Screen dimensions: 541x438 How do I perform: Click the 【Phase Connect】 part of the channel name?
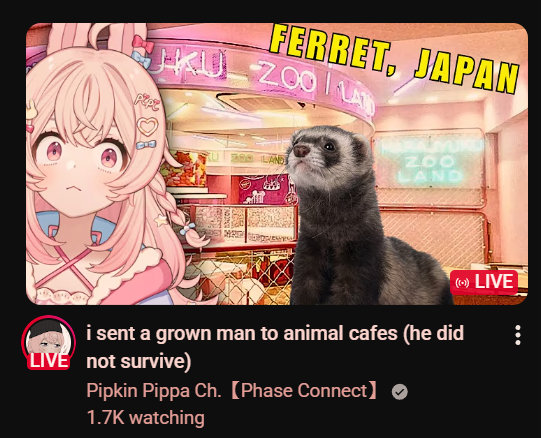(304, 391)
